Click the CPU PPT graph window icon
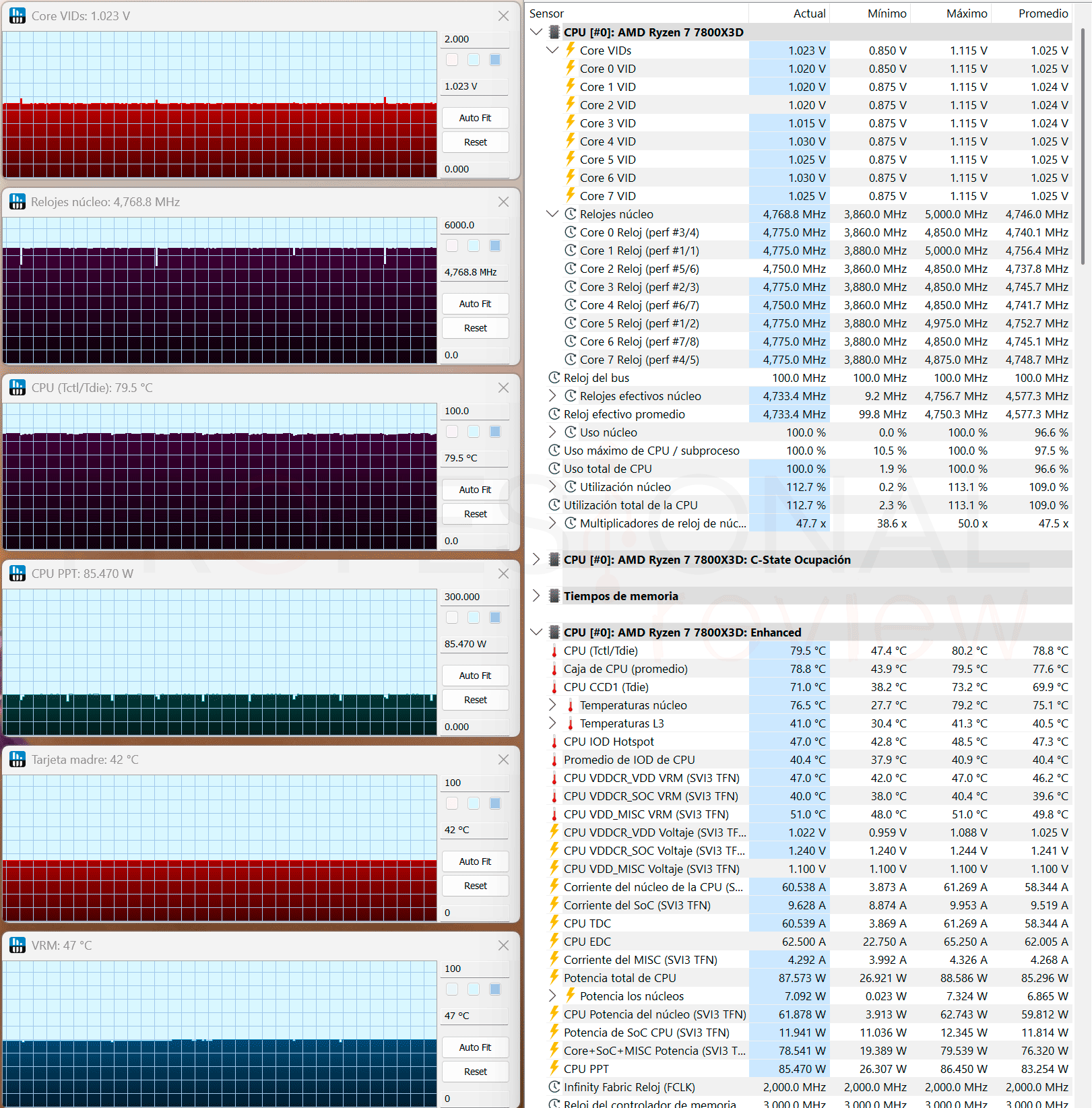The height and width of the screenshot is (1108, 1092). pyautogui.click(x=18, y=573)
